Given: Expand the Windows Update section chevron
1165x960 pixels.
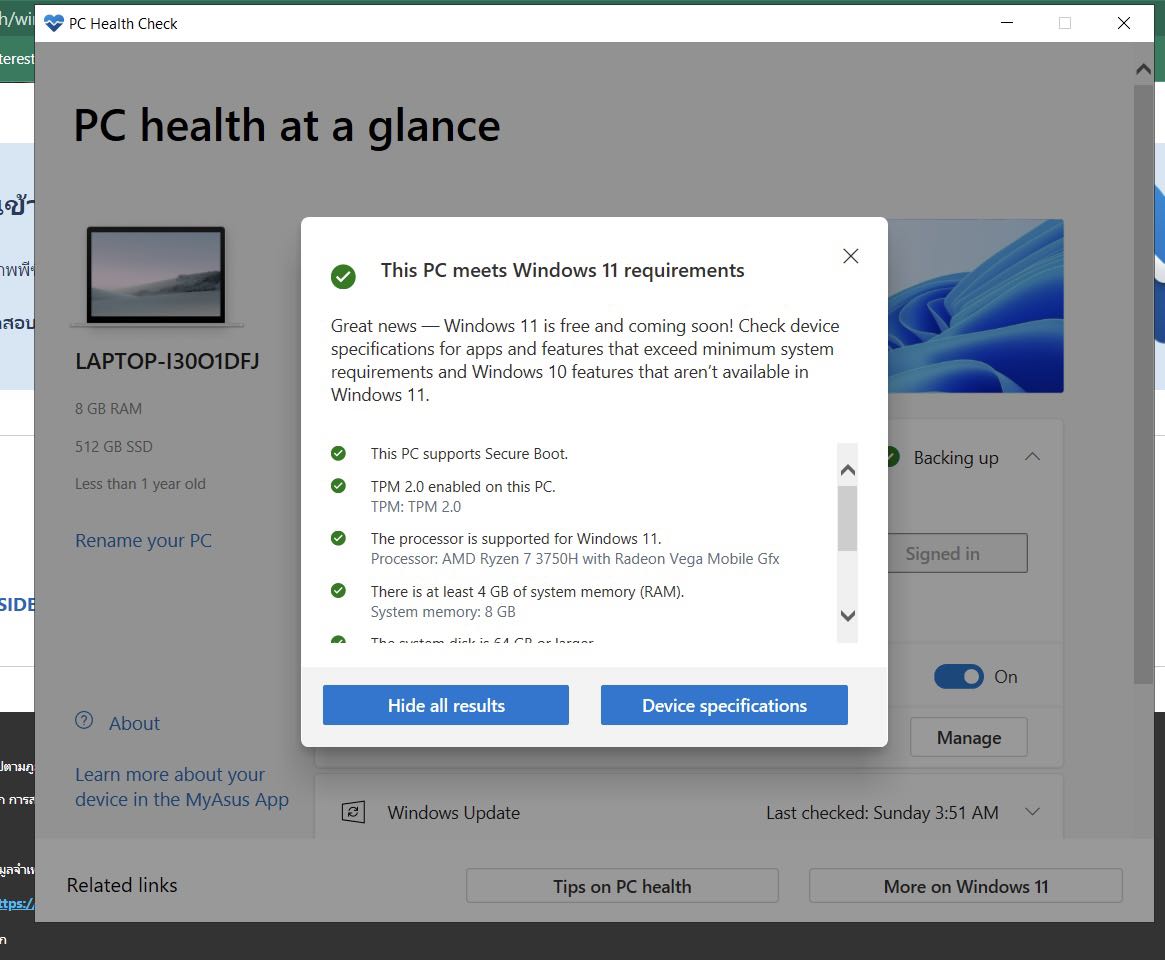Looking at the screenshot, I should click(x=1032, y=811).
